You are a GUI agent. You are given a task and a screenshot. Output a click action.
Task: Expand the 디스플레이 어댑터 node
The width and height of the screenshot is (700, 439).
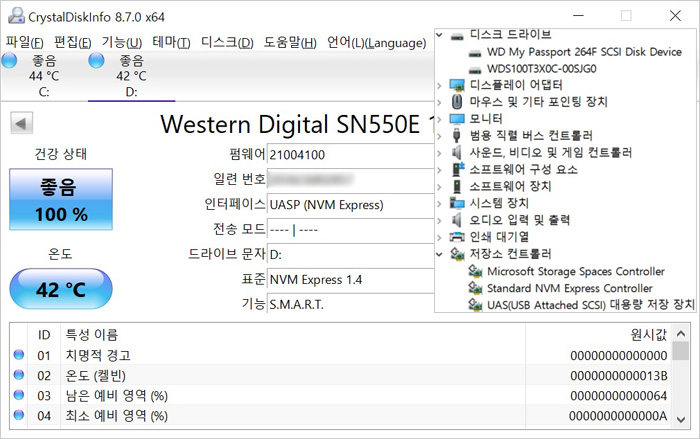[x=439, y=85]
